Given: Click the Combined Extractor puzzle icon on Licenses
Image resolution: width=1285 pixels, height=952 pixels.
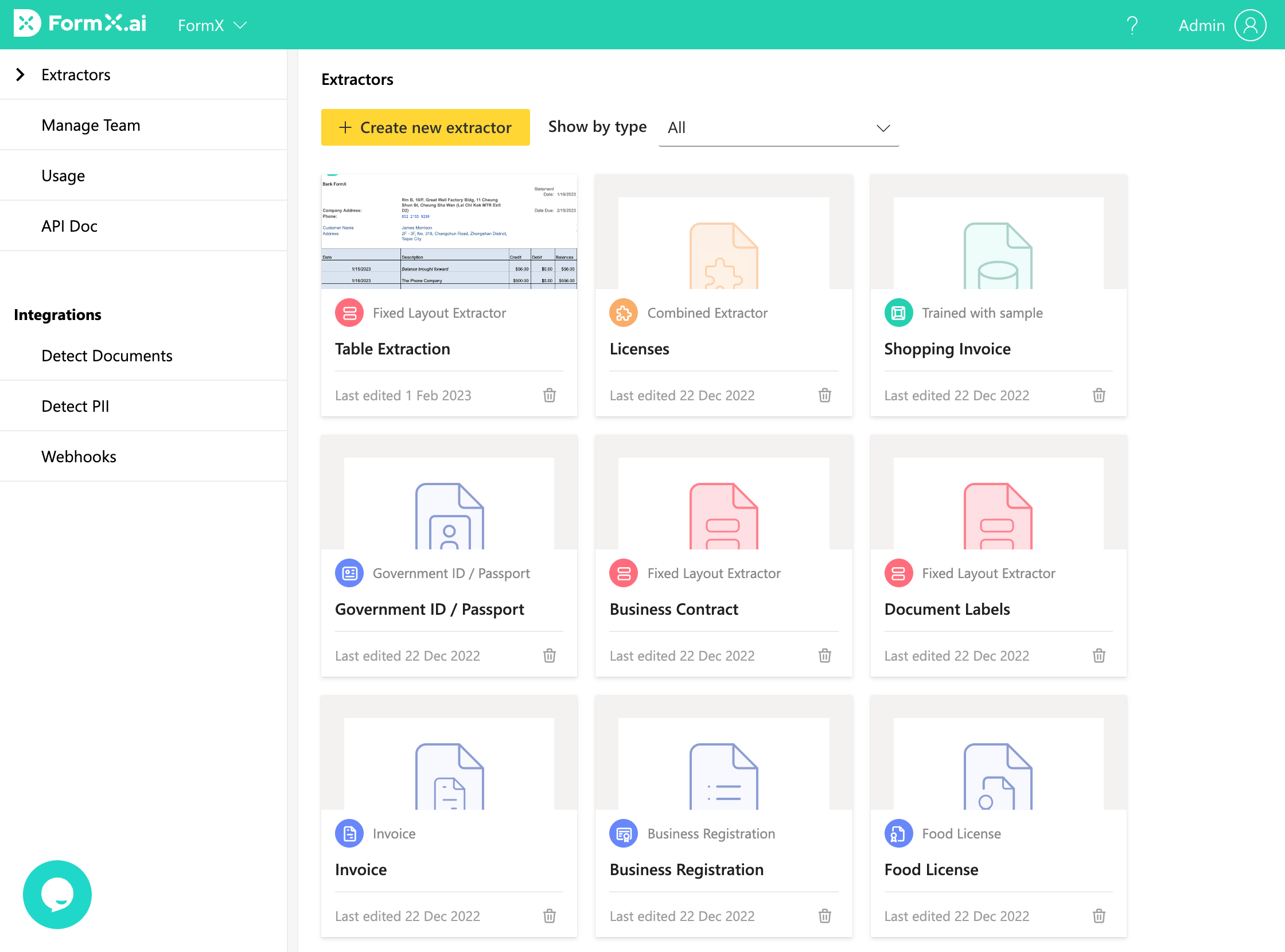Looking at the screenshot, I should tap(623, 313).
